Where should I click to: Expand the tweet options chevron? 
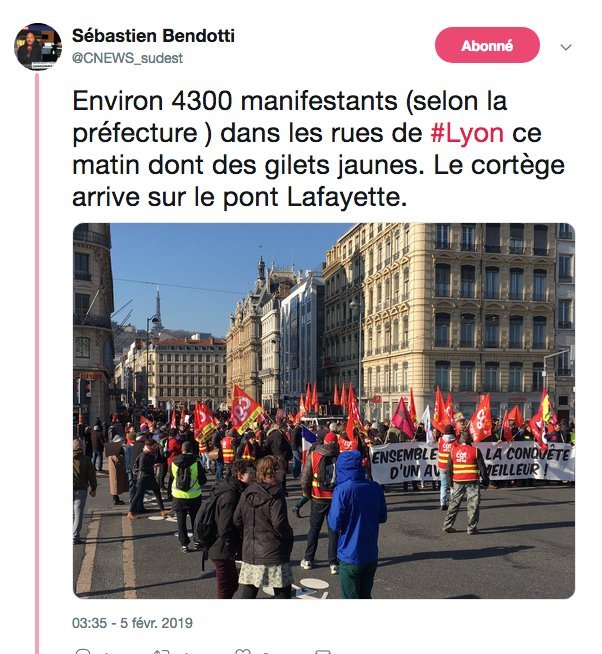click(x=566, y=47)
